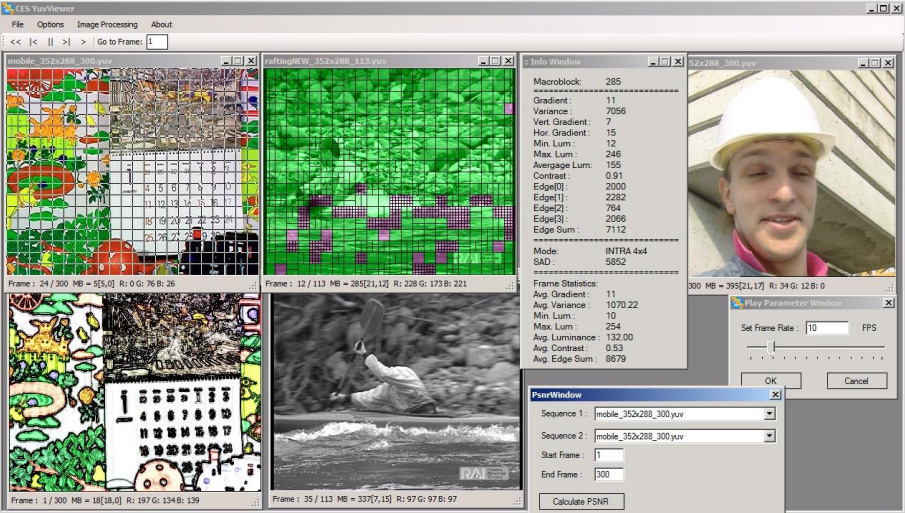Screen dimensions: 905x513
Task: Expand the Sequence 1 dropdown
Action: pos(769,414)
